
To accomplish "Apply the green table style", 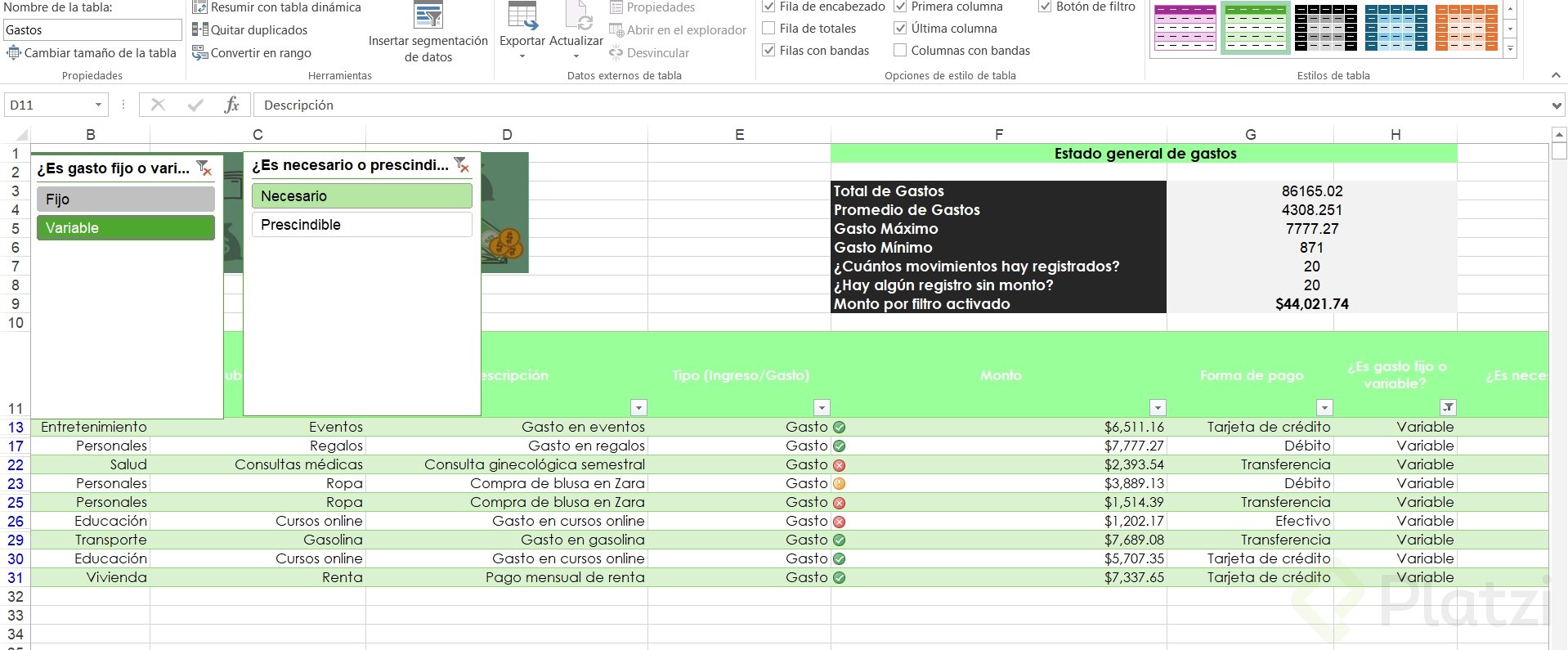I will [x=1255, y=28].
